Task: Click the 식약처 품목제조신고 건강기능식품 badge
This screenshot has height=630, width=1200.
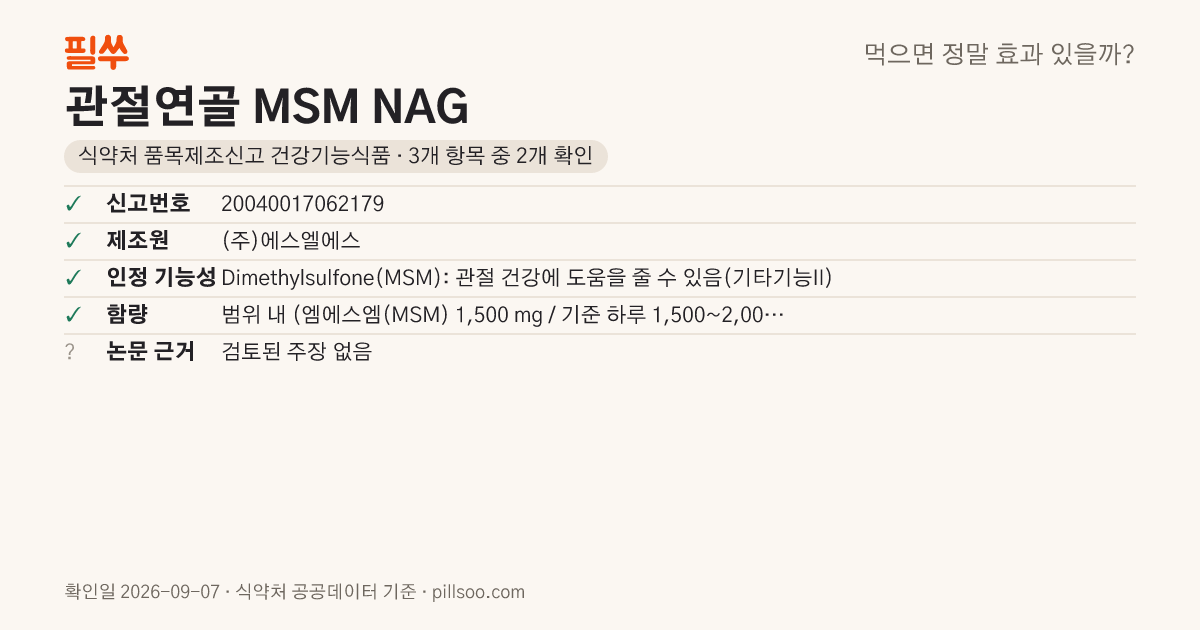Action: 336,156
